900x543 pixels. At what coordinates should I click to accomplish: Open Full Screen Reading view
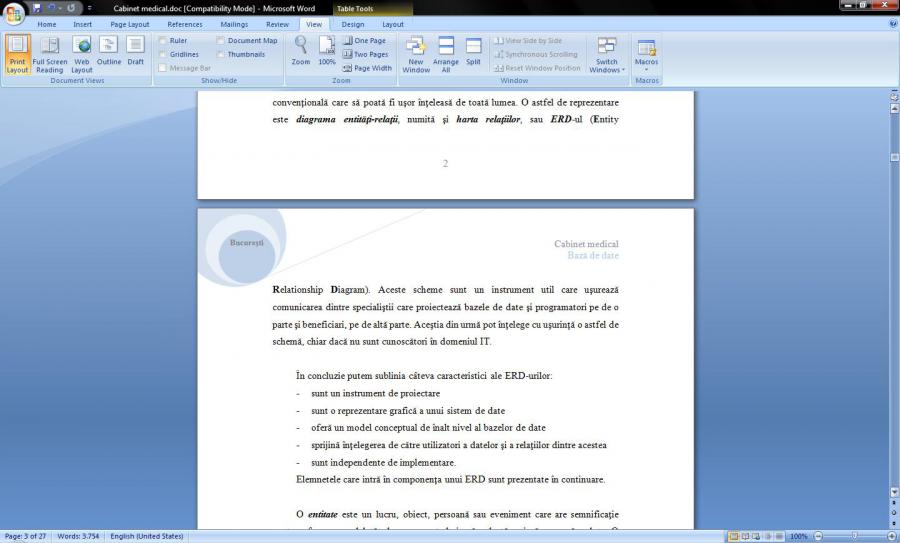[50, 54]
